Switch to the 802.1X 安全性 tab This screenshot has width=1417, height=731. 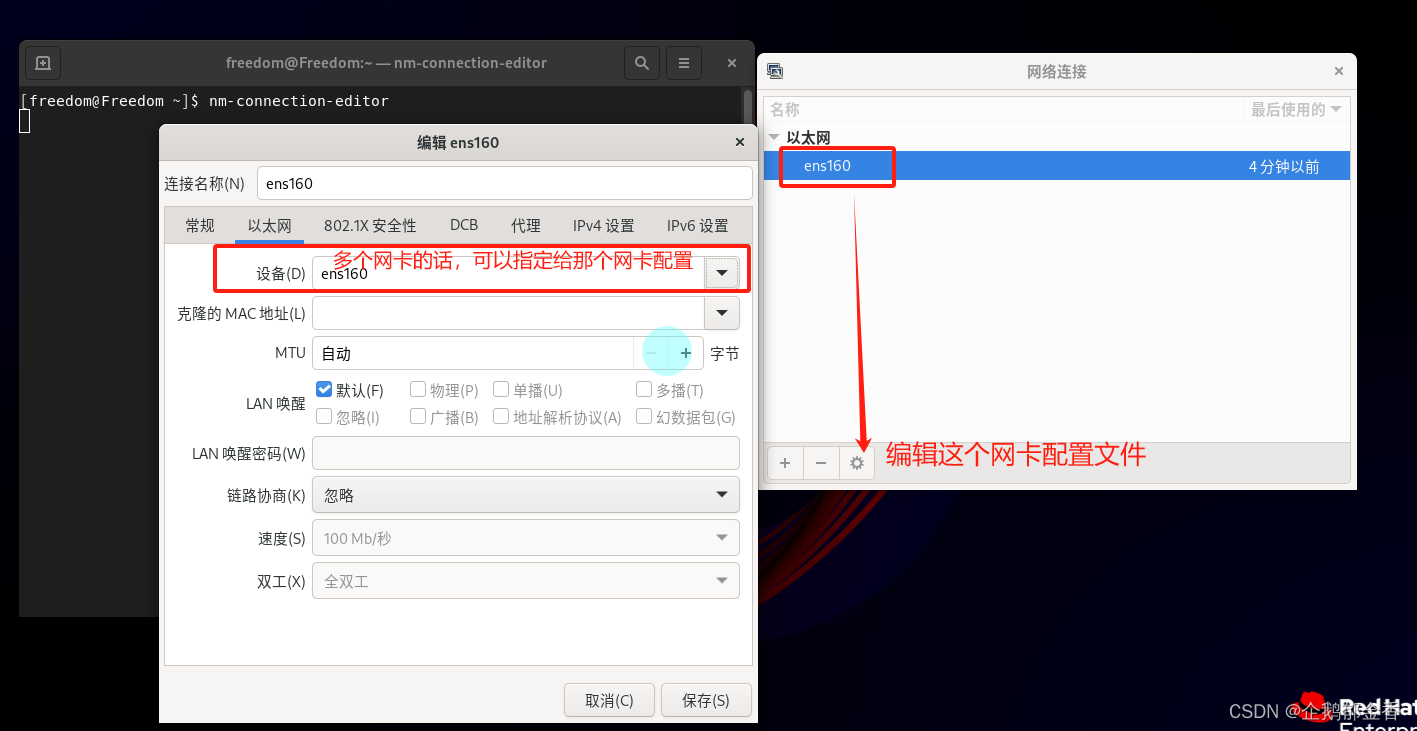370,226
